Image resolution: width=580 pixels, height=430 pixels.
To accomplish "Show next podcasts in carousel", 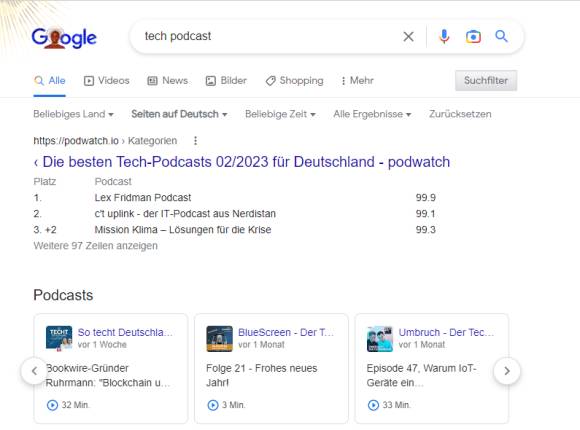I will pos(507,371).
